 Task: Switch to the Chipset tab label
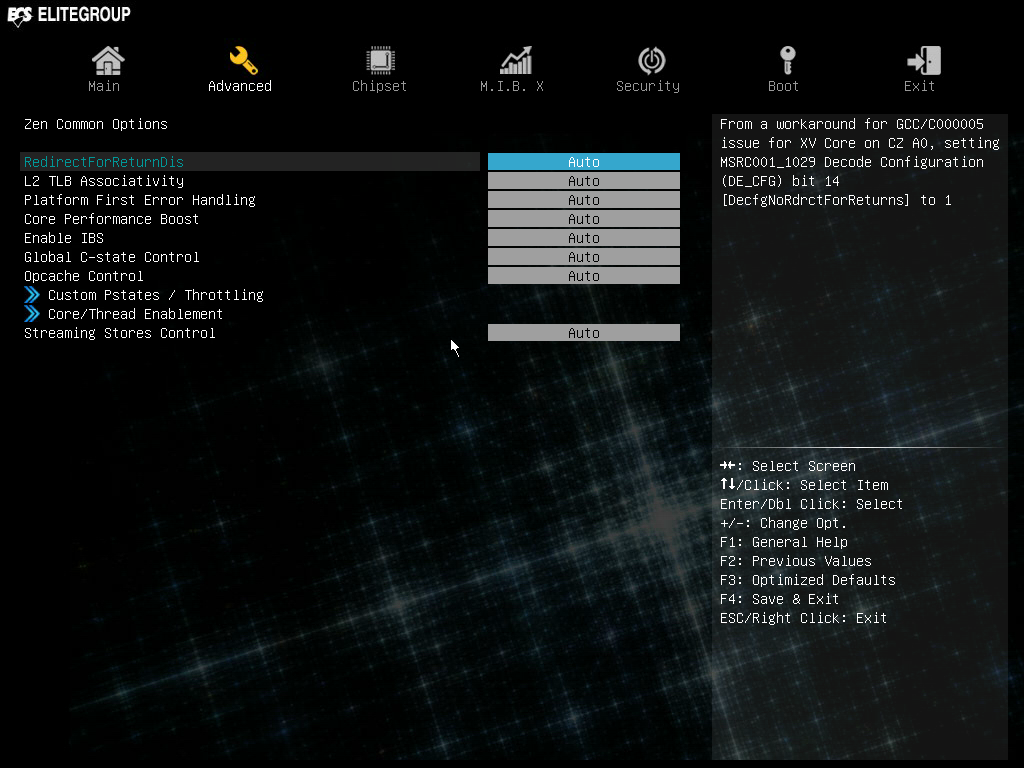379,86
